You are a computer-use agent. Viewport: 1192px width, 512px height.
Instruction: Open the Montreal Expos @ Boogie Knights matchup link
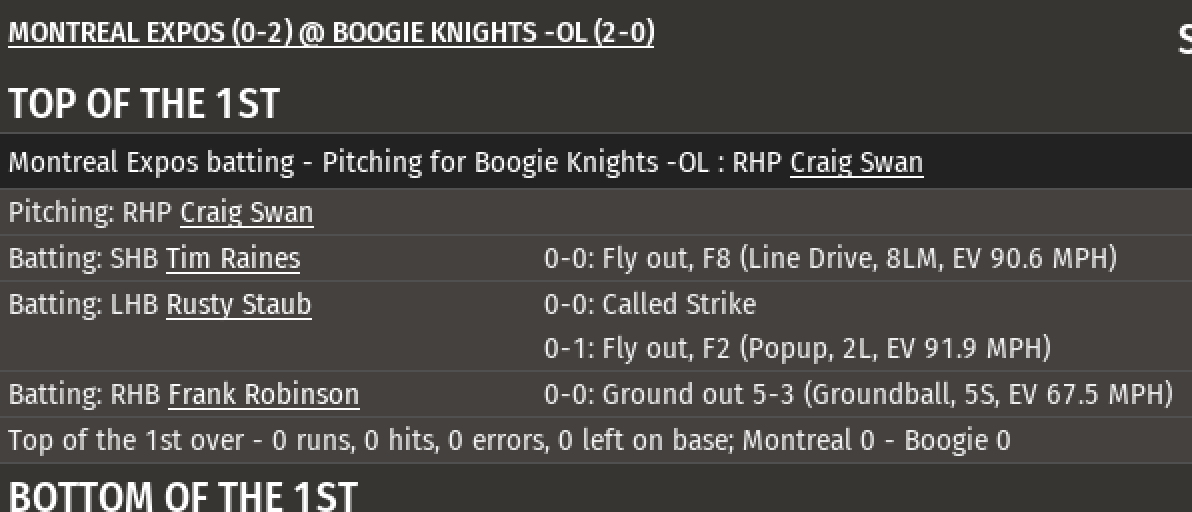(331, 33)
